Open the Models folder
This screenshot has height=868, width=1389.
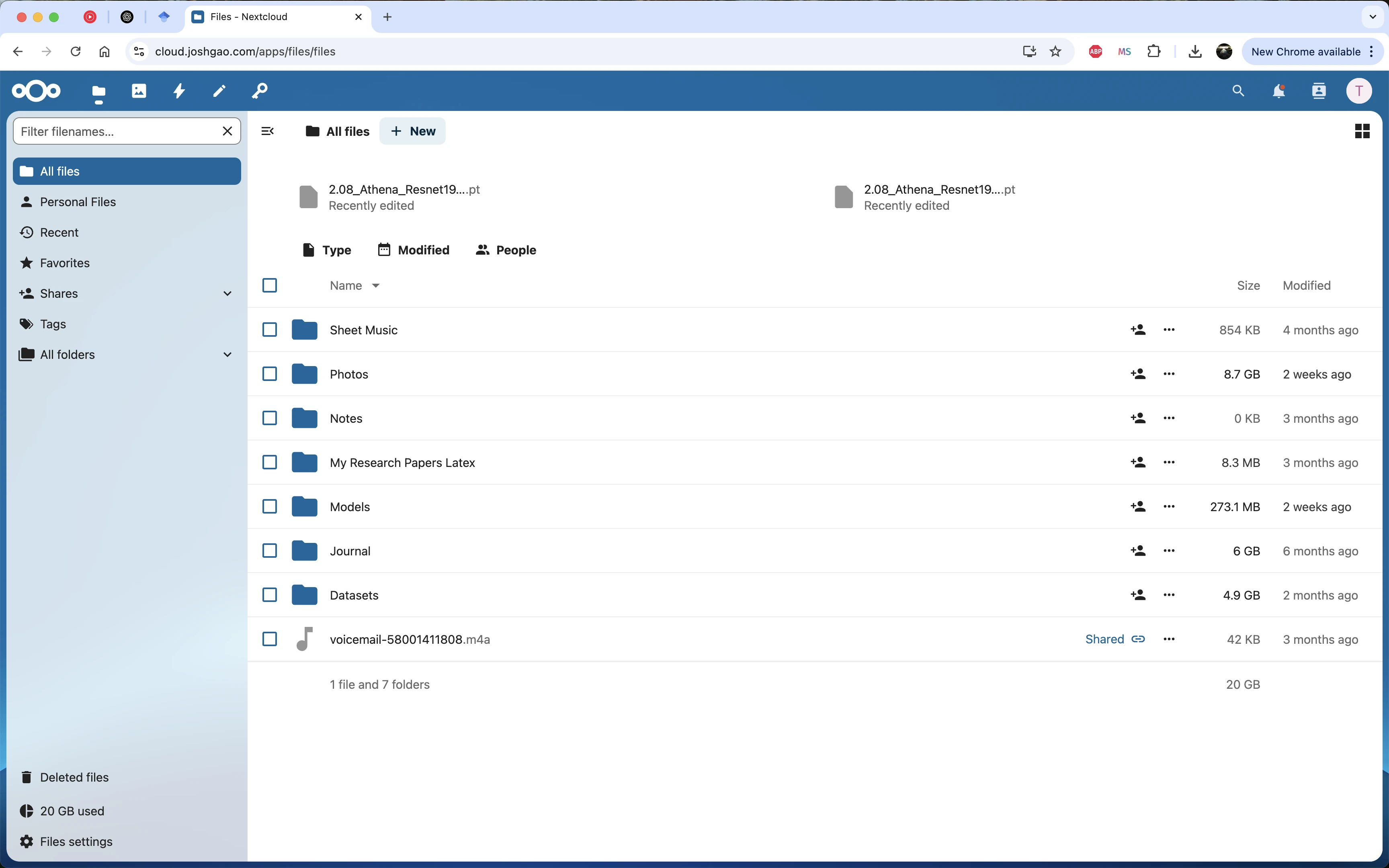(350, 507)
